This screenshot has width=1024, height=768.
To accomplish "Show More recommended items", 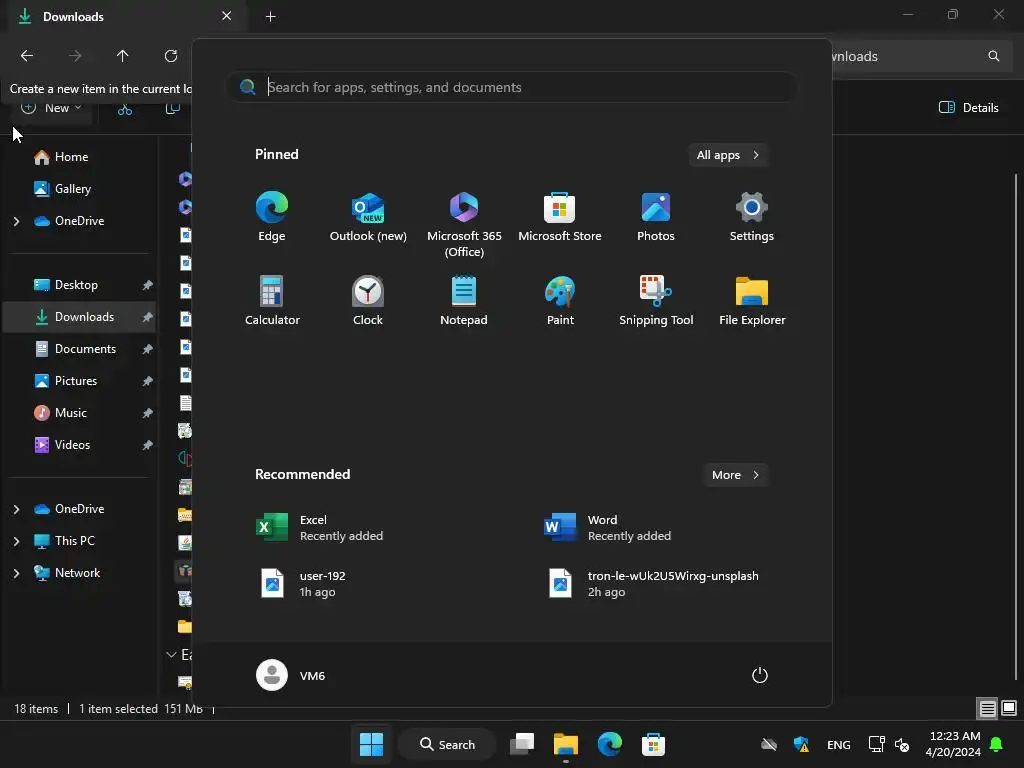I will coord(735,475).
